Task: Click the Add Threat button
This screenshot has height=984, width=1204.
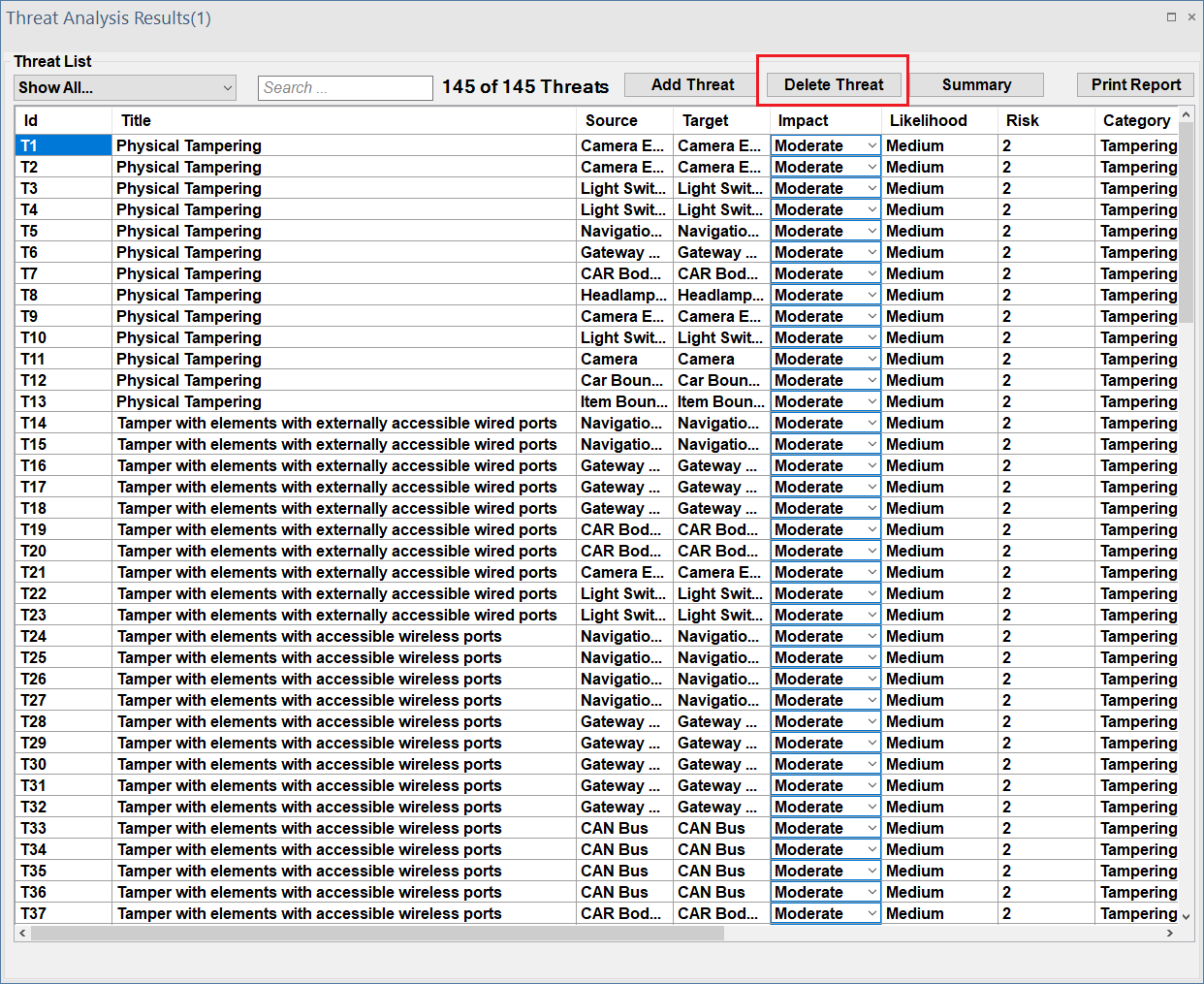Action: (x=692, y=85)
